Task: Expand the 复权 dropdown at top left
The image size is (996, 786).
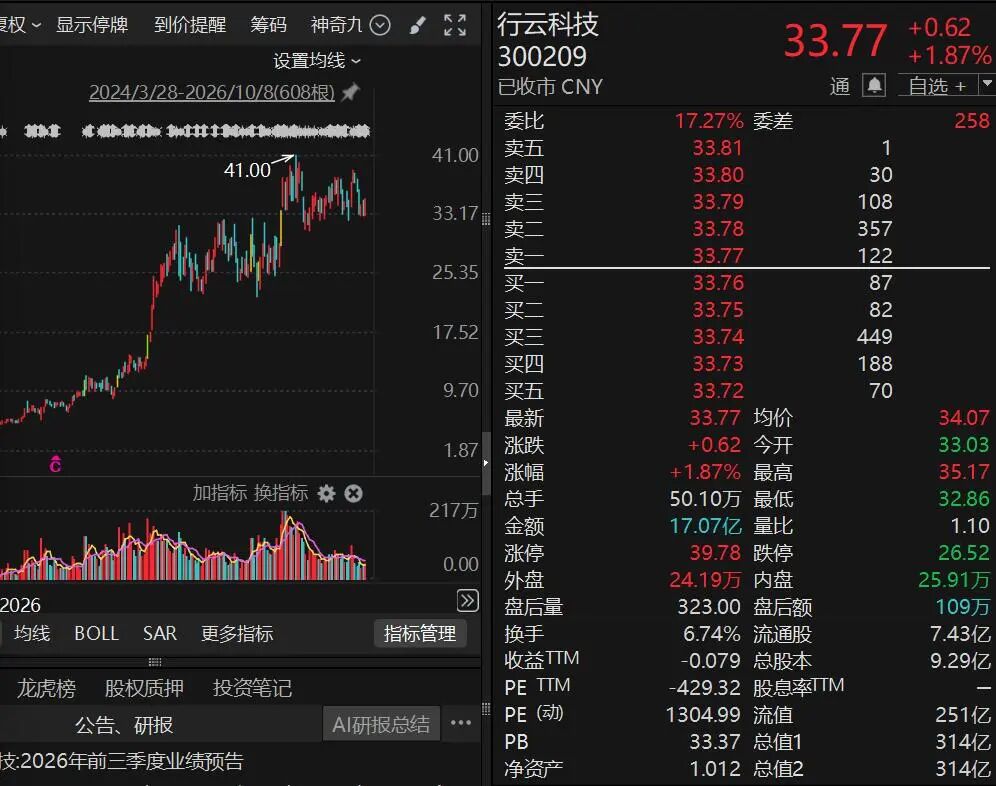Action: (x=20, y=25)
